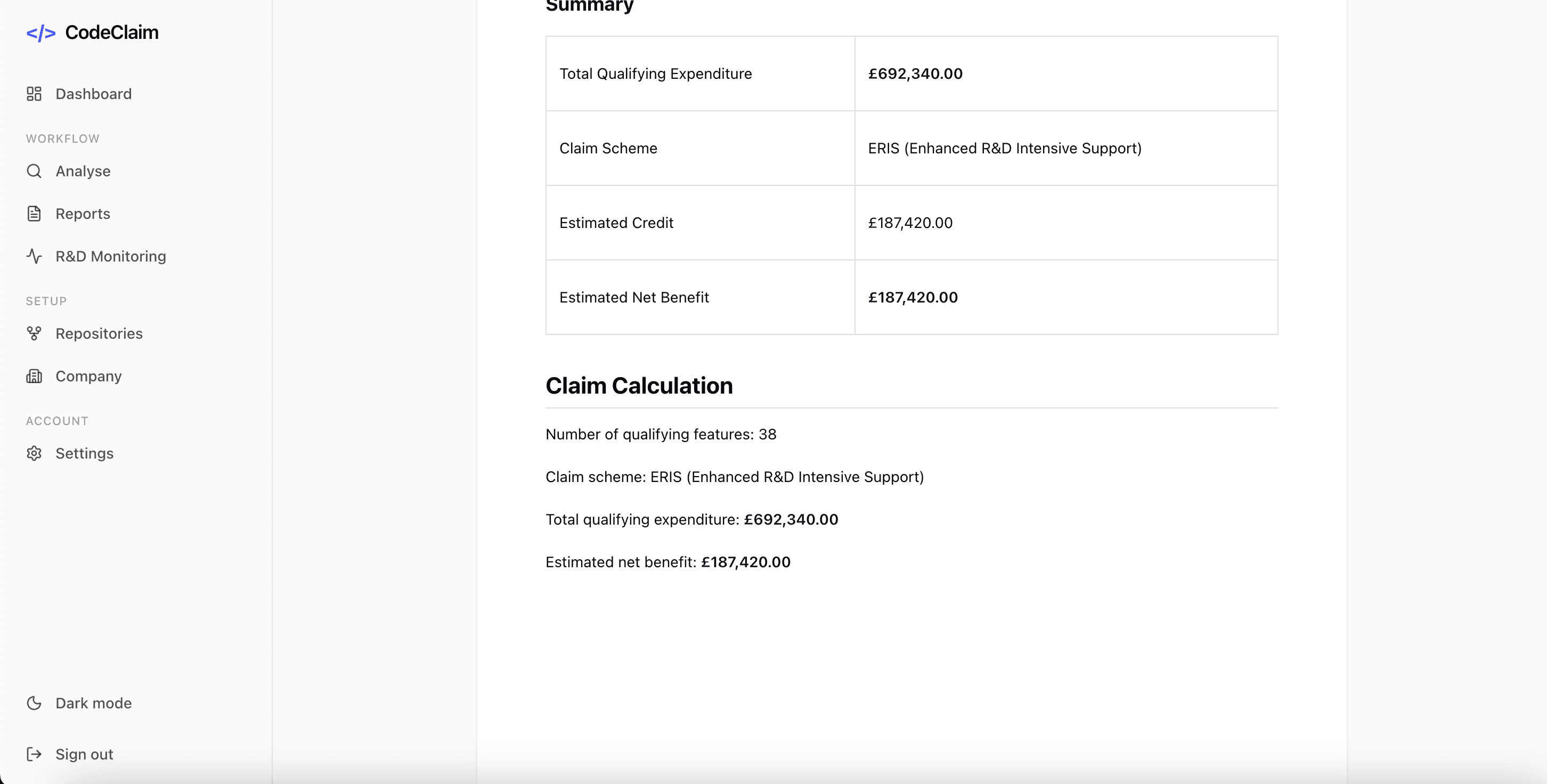Screen dimensions: 1547x784
Task: Click the R&D Monitoring waveform icon
Action: (34, 256)
